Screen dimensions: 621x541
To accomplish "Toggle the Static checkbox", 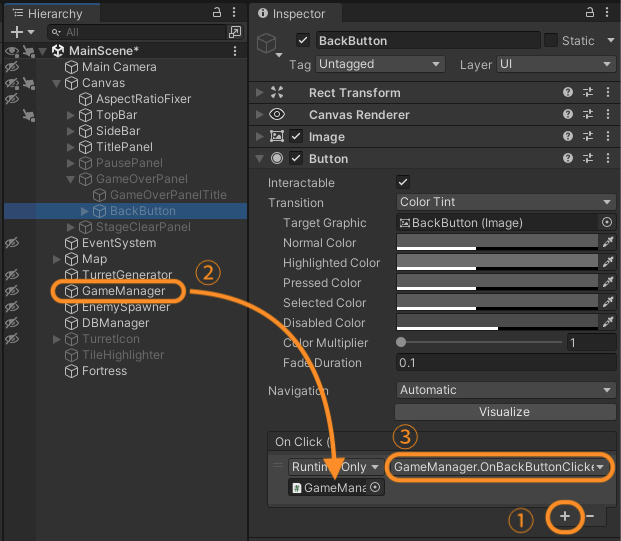I will click(x=551, y=40).
